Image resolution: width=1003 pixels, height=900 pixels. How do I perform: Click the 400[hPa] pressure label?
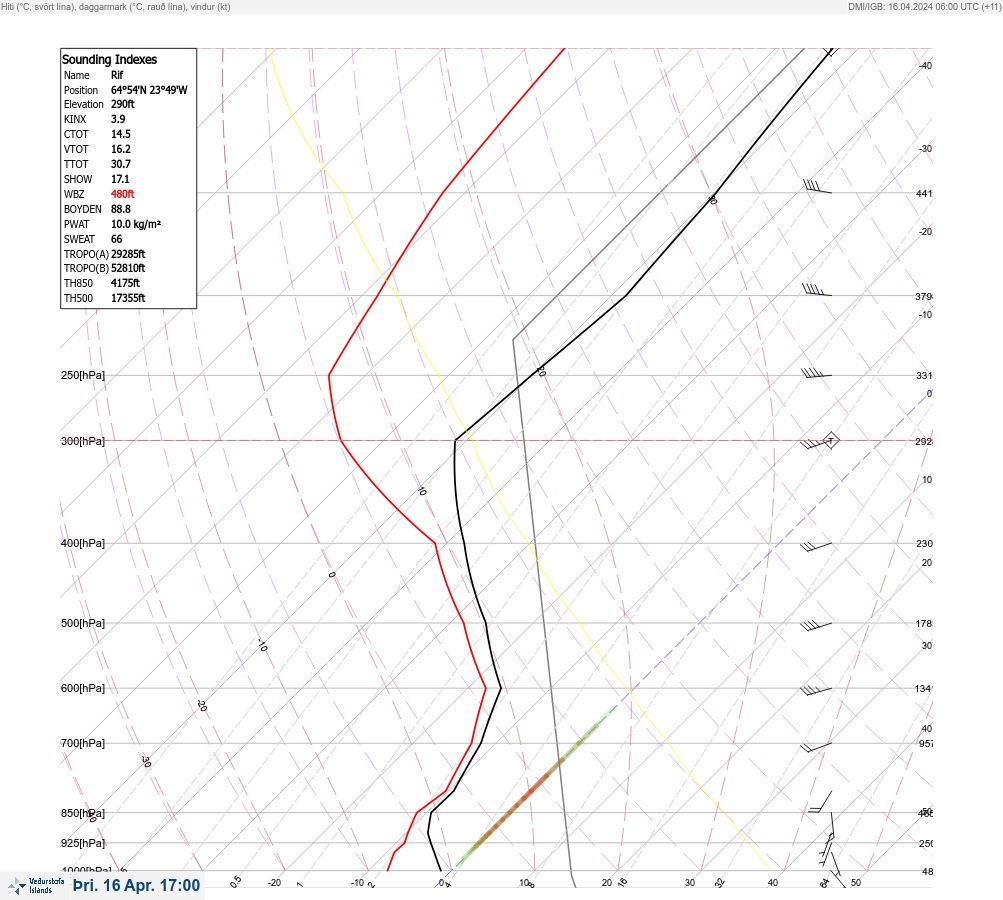83,543
